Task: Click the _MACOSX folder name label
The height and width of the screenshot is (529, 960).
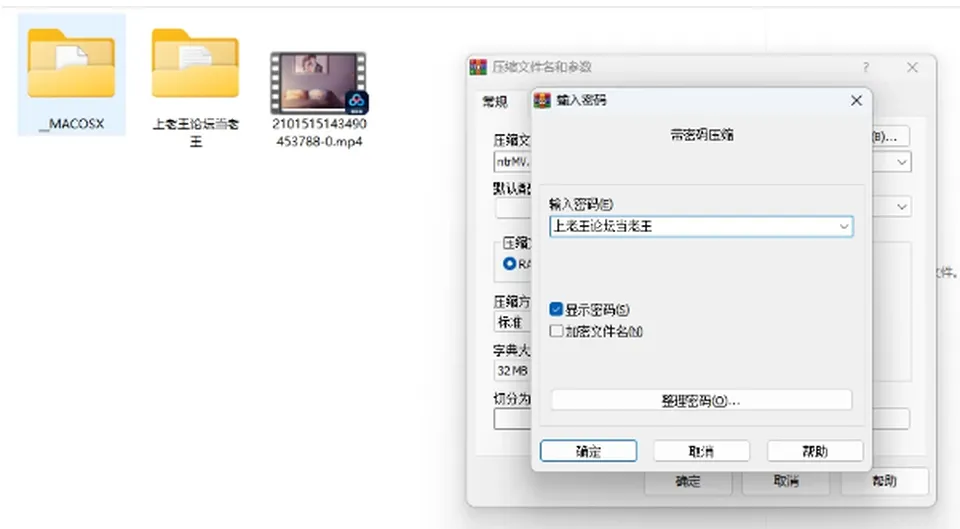Action: [72, 124]
